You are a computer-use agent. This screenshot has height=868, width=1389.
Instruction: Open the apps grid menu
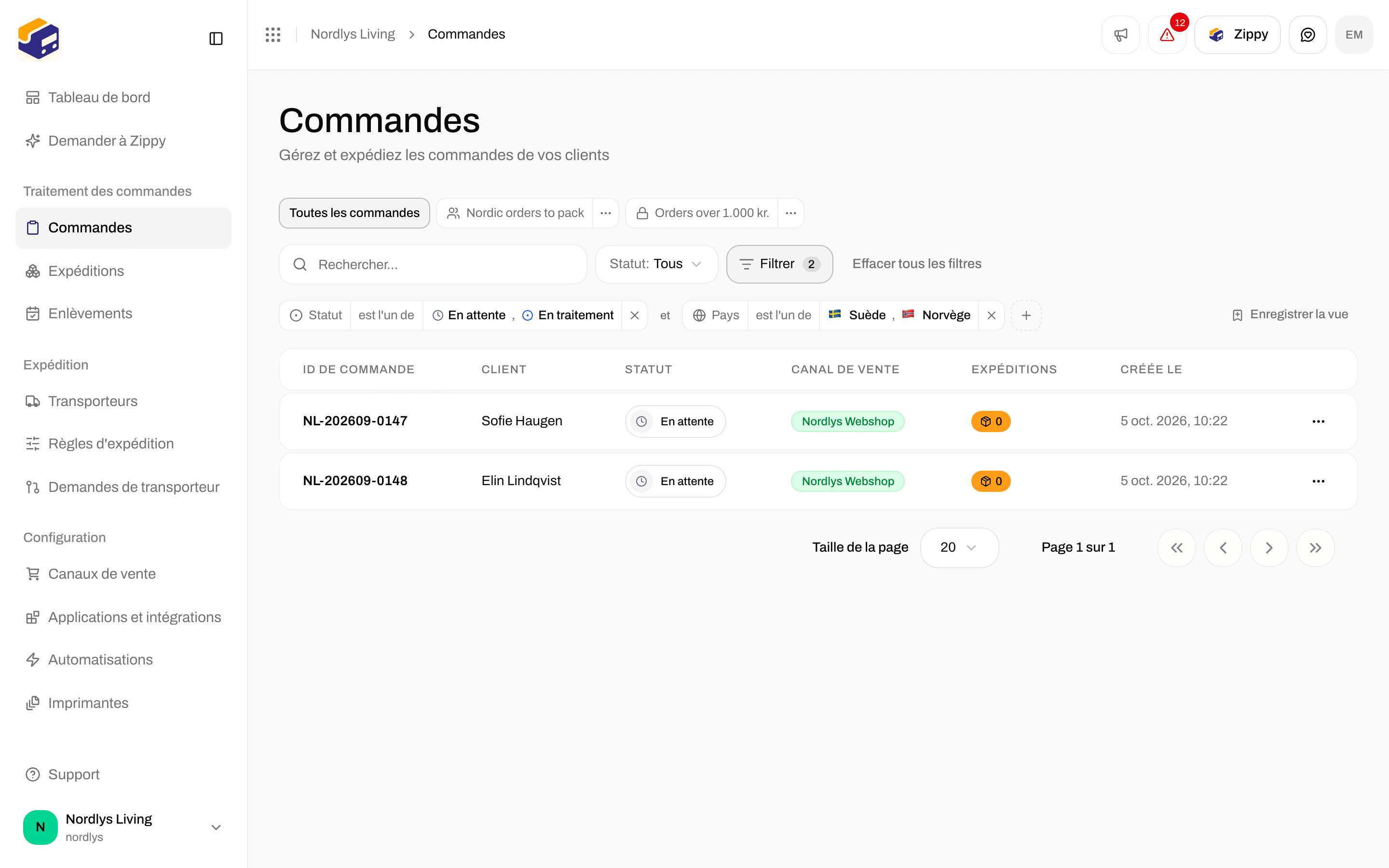pos(272,34)
